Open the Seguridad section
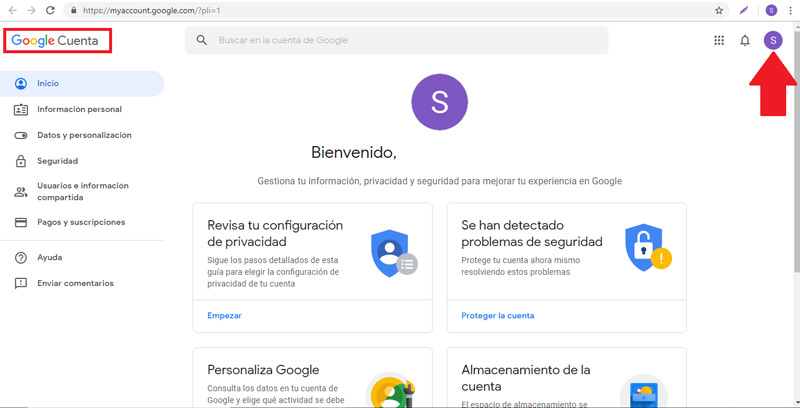Screen dimensions: 800x408 [57, 161]
